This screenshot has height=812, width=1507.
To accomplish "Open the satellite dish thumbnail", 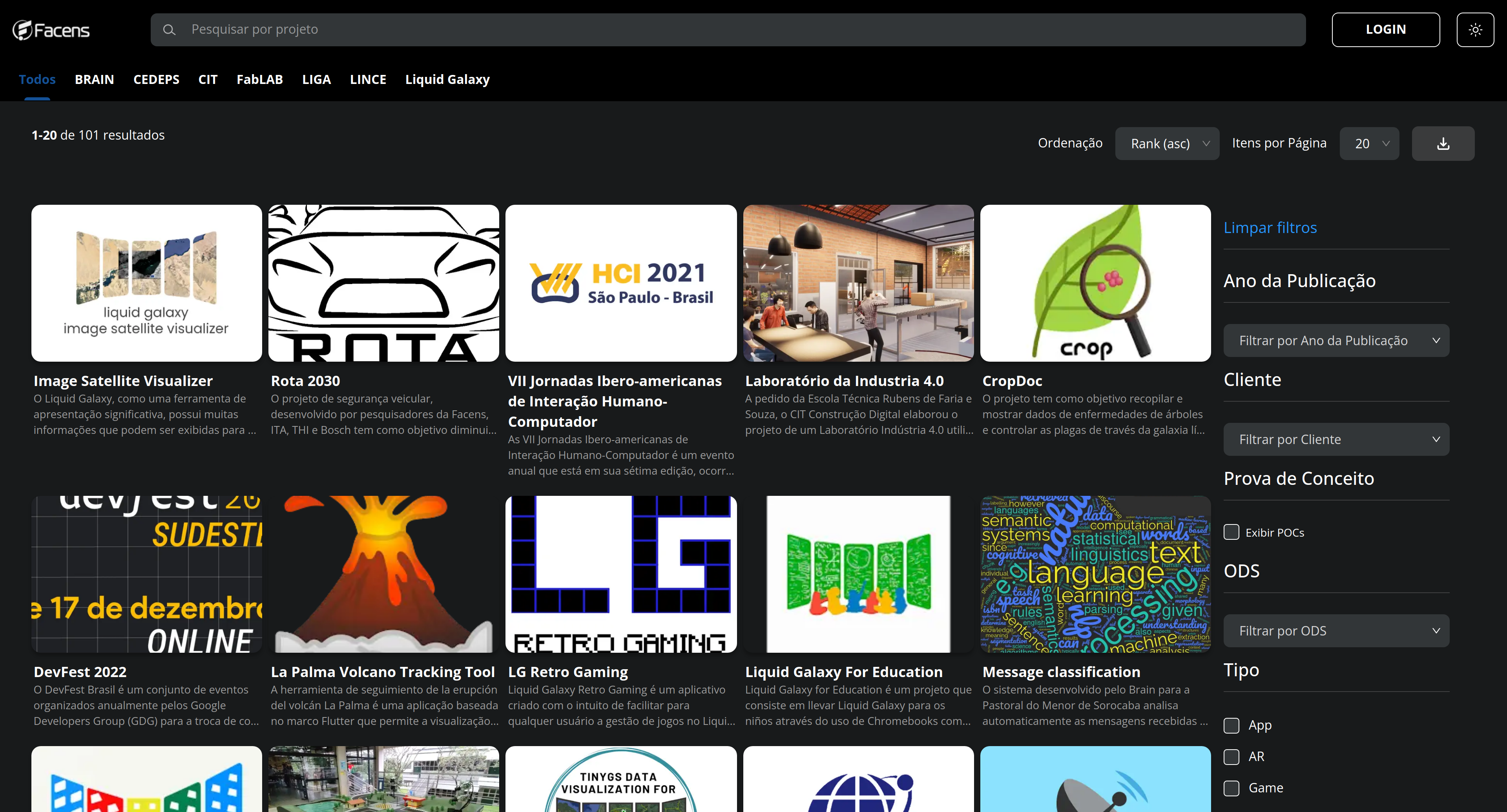I will 1095,779.
